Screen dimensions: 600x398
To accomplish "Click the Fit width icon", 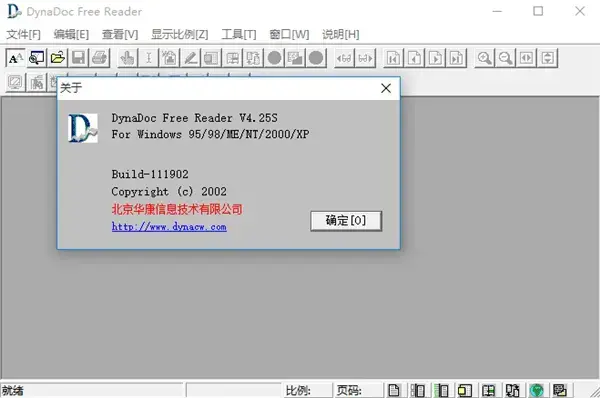I will pos(527,58).
